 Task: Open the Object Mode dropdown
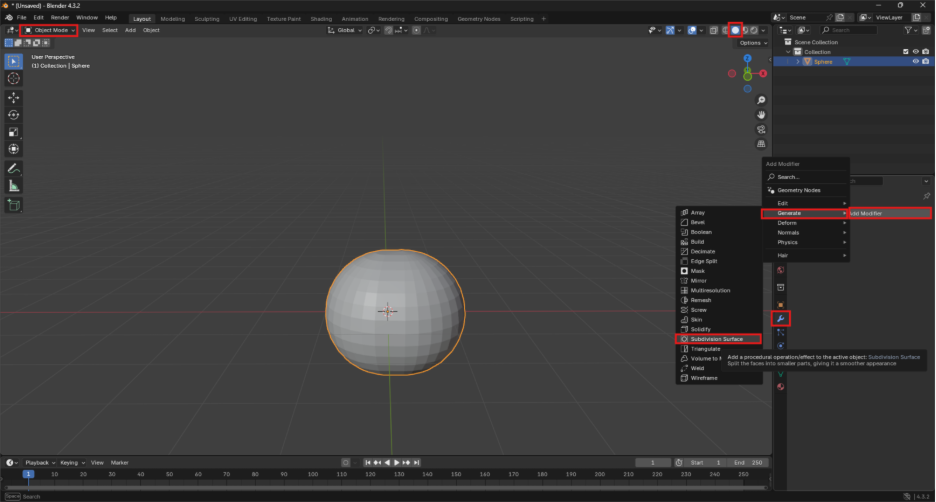tap(49, 30)
